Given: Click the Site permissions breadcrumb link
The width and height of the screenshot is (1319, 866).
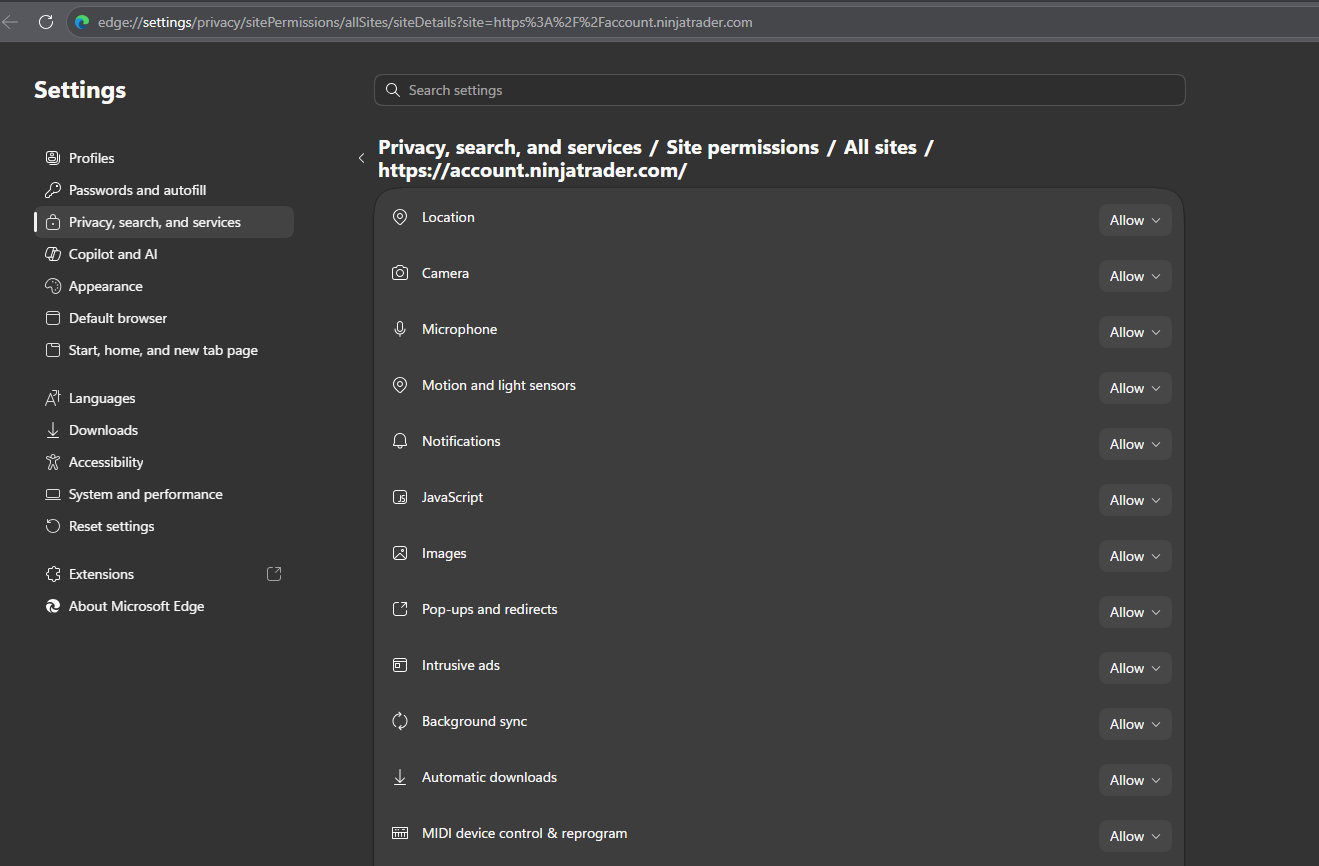Looking at the screenshot, I should pos(742,147).
